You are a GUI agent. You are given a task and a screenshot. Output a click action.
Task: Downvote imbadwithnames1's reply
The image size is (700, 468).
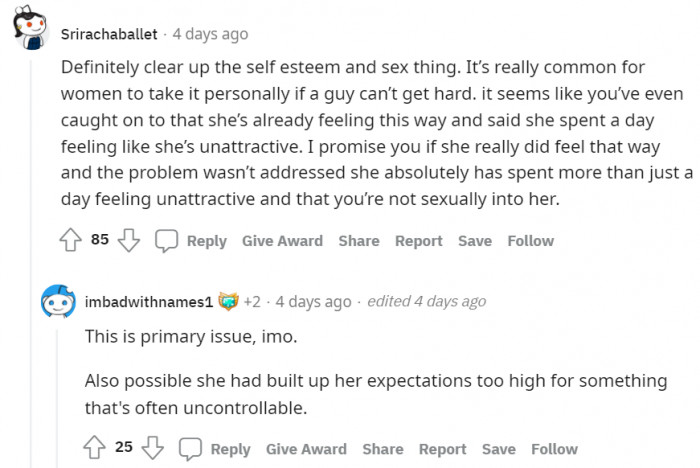(153, 448)
